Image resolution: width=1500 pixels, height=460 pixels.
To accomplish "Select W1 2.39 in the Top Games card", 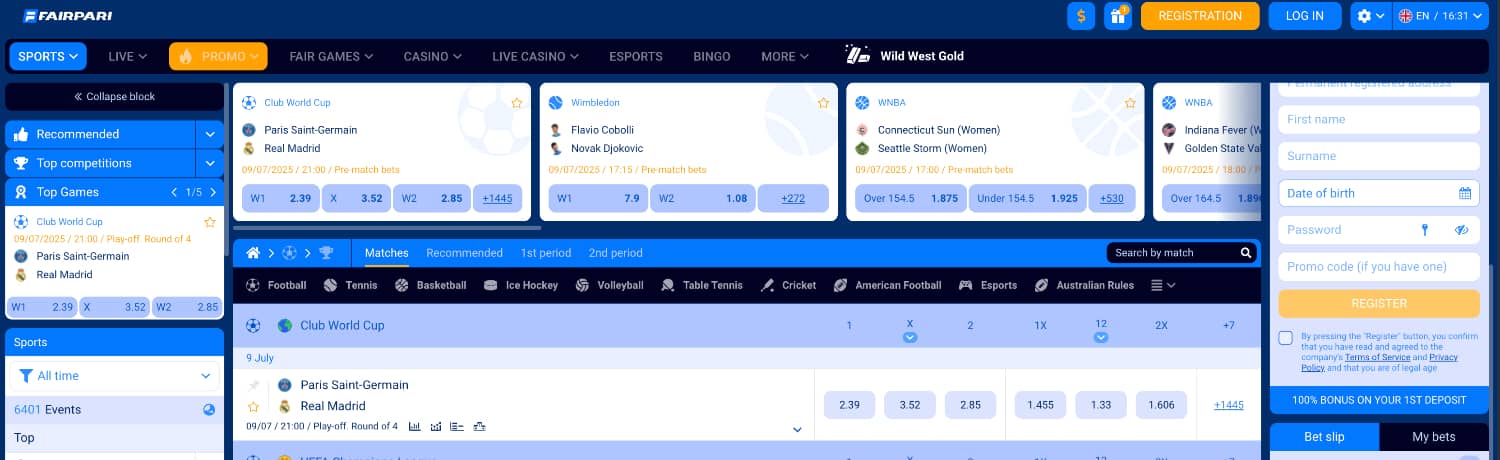I will (42, 307).
